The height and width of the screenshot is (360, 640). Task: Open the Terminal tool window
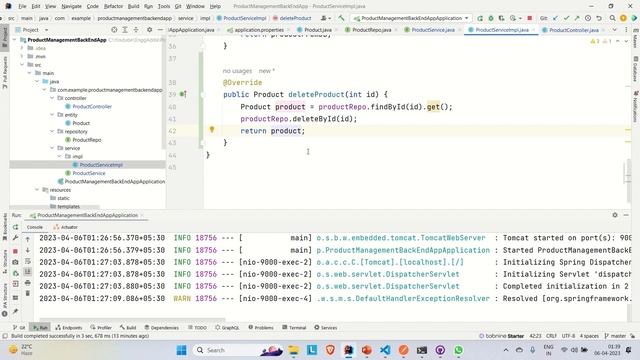(294, 327)
